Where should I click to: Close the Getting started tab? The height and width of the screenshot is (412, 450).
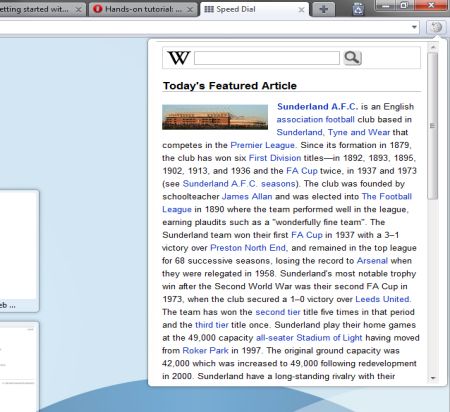pos(78,10)
